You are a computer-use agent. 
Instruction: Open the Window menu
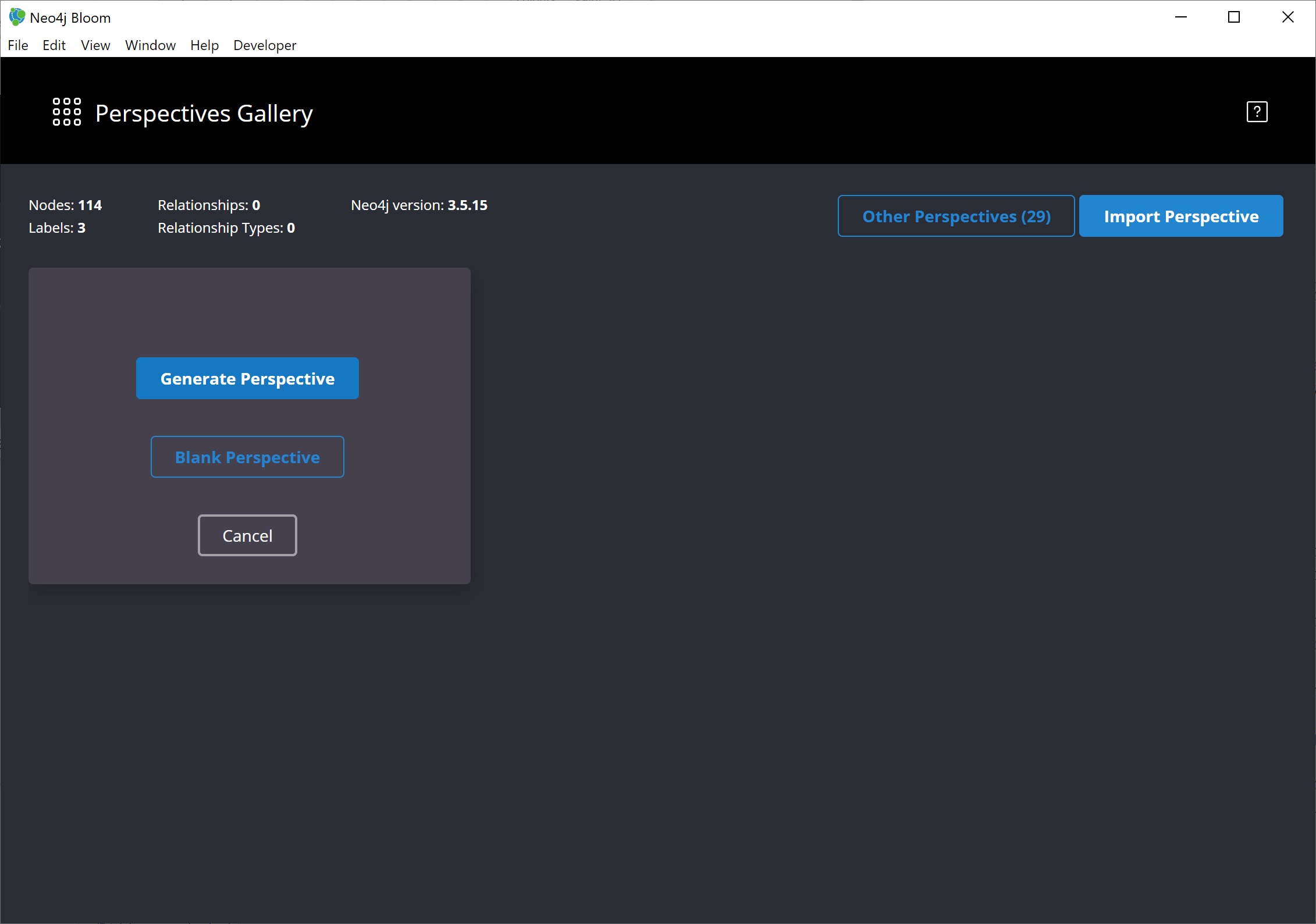pos(150,45)
